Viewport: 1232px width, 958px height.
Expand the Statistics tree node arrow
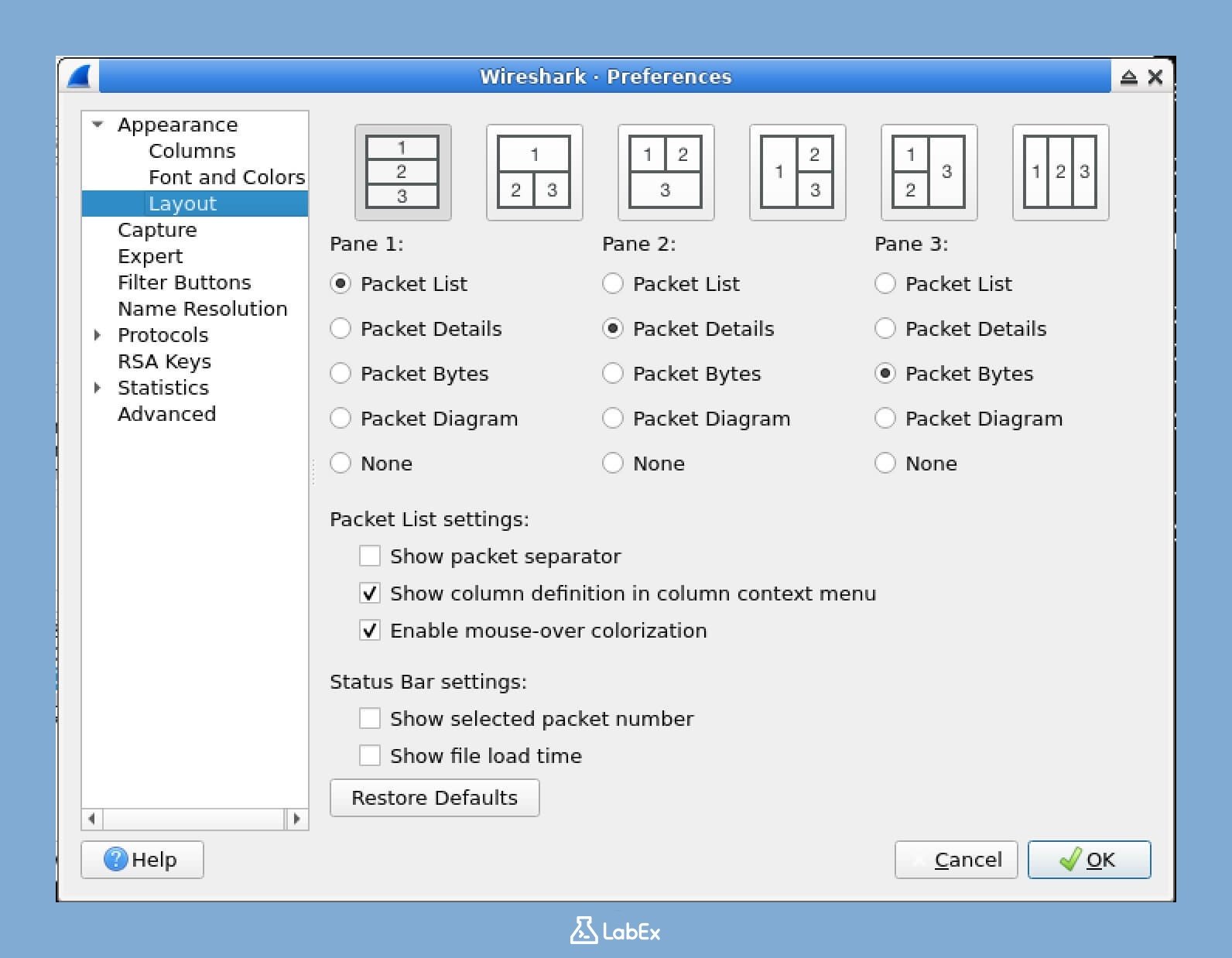98,388
